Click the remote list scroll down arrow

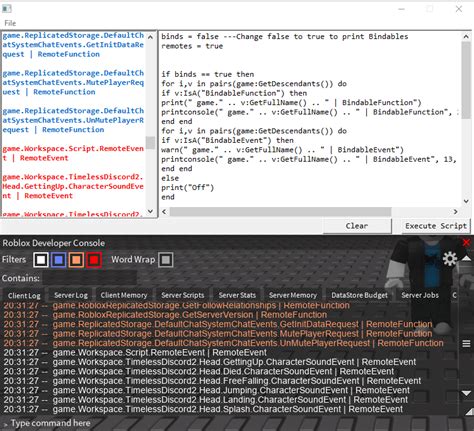point(150,211)
